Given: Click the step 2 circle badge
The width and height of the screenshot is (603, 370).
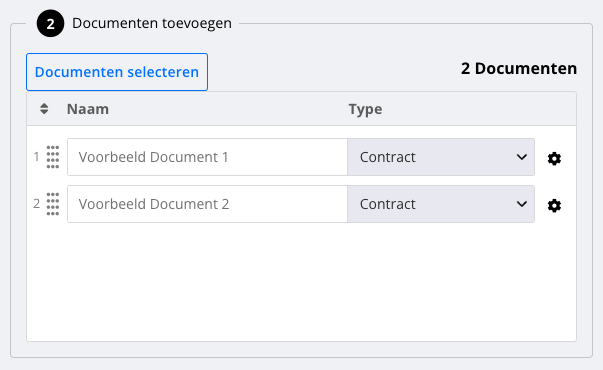Looking at the screenshot, I should (50, 24).
